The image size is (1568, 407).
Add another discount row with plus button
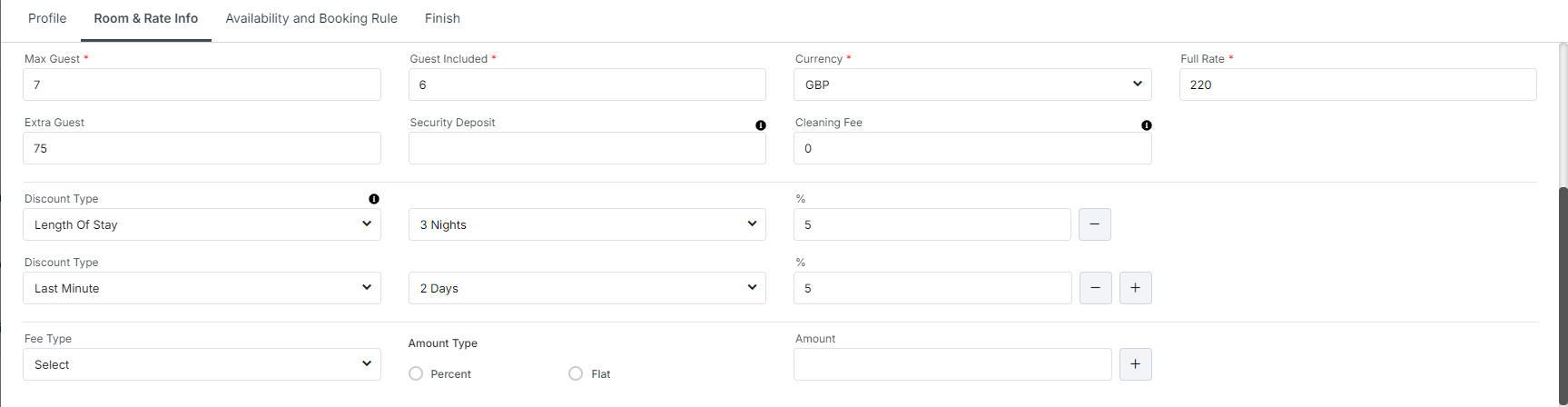coord(1136,288)
